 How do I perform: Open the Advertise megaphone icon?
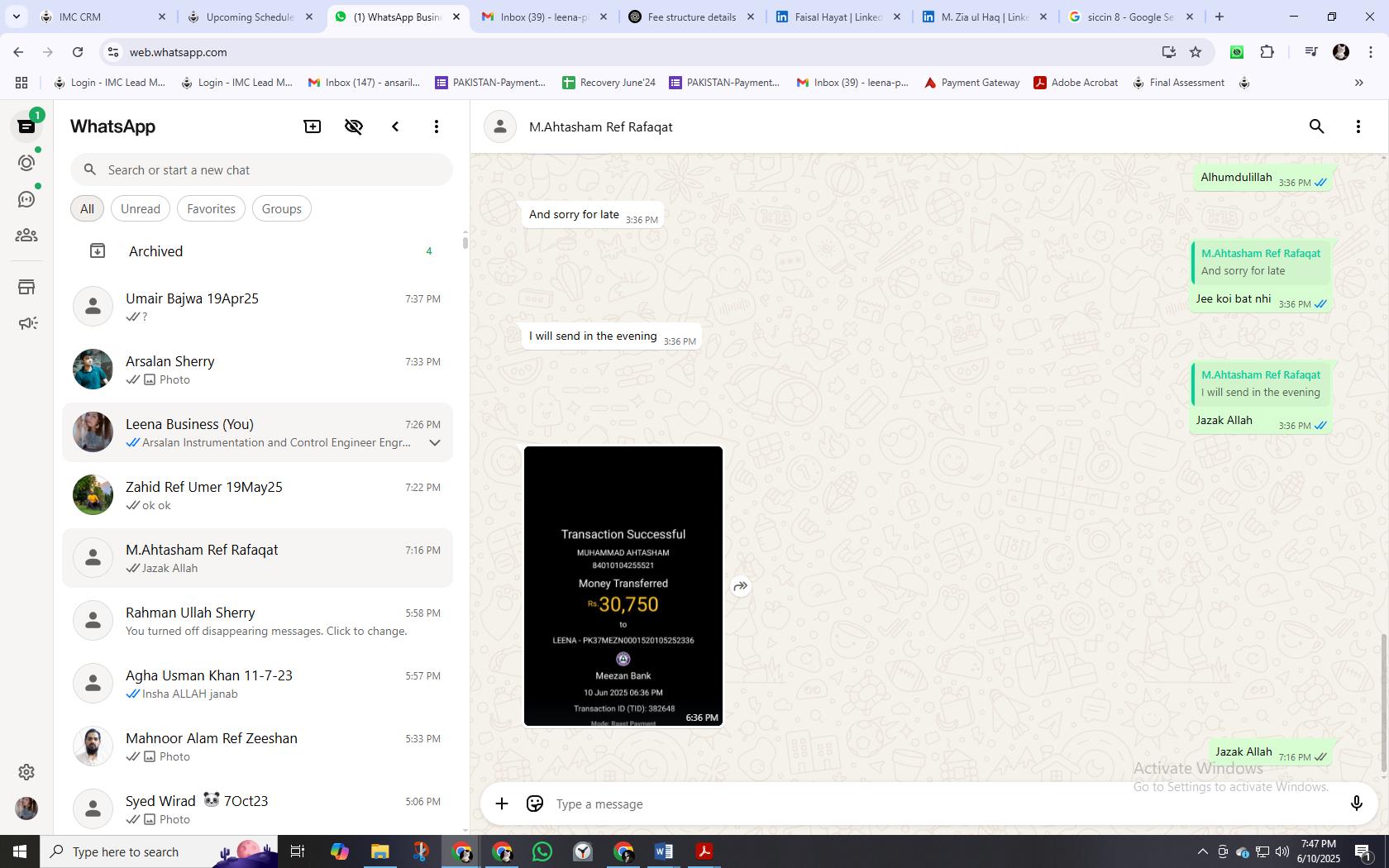pyautogui.click(x=26, y=323)
